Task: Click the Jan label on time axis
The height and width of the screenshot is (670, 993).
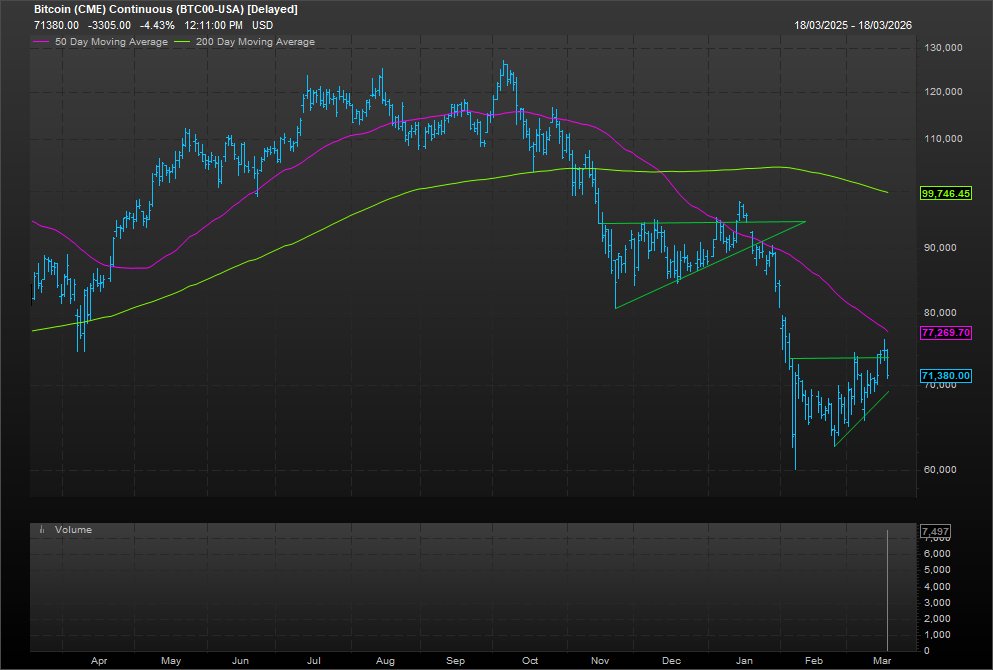Action: click(744, 659)
